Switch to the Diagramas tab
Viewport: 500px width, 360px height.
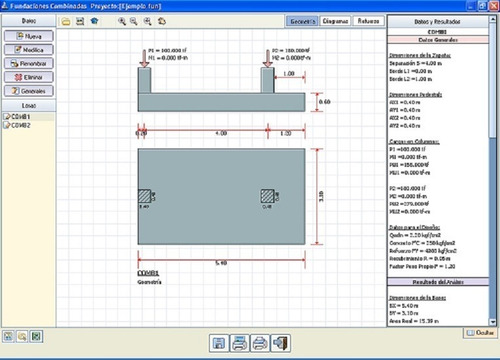(x=335, y=21)
